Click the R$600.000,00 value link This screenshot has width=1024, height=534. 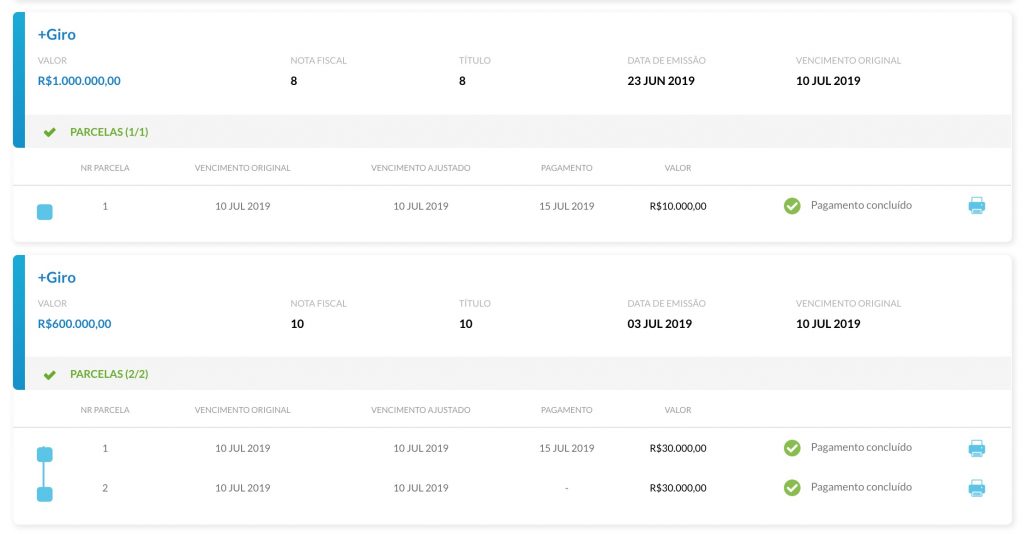pos(74,324)
